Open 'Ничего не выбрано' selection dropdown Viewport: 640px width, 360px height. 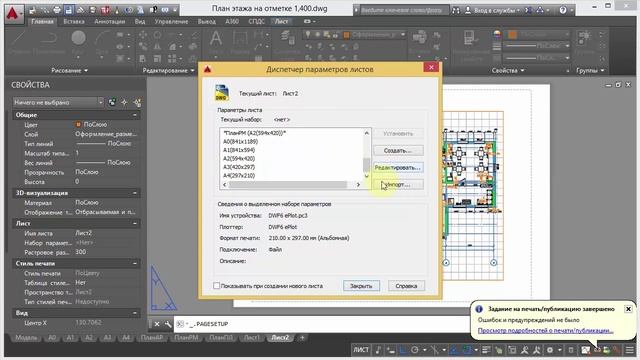pyautogui.click(x=58, y=102)
